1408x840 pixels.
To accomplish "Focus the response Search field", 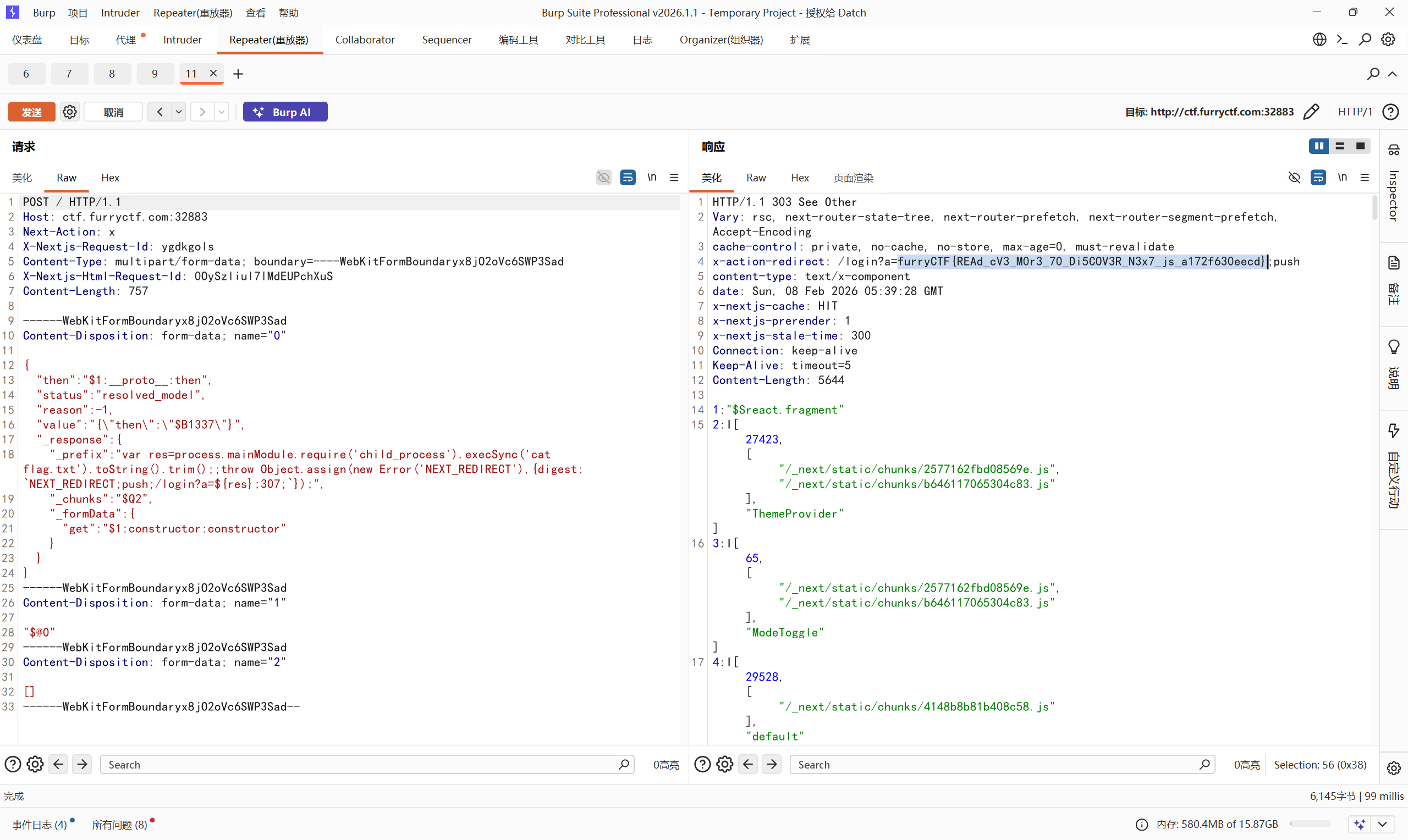I will 1002,765.
